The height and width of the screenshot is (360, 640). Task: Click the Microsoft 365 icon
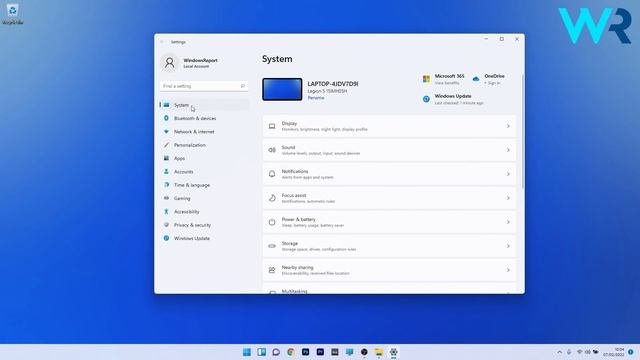[x=426, y=79]
